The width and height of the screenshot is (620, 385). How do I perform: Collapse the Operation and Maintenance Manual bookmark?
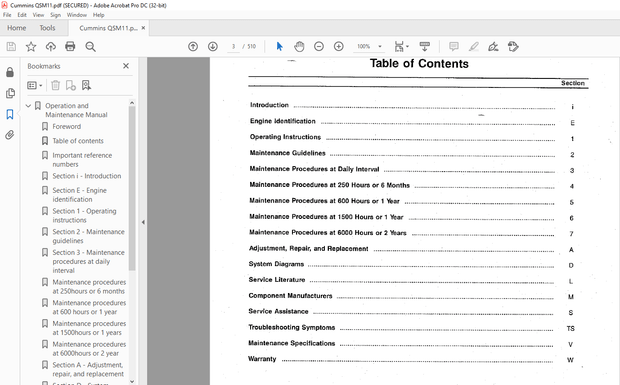(x=28, y=106)
